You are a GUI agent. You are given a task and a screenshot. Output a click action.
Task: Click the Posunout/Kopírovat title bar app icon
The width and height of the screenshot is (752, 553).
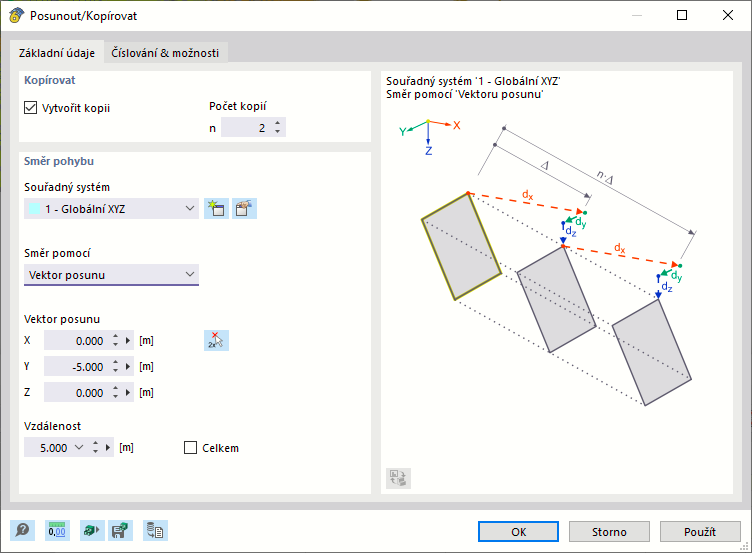(x=16, y=15)
